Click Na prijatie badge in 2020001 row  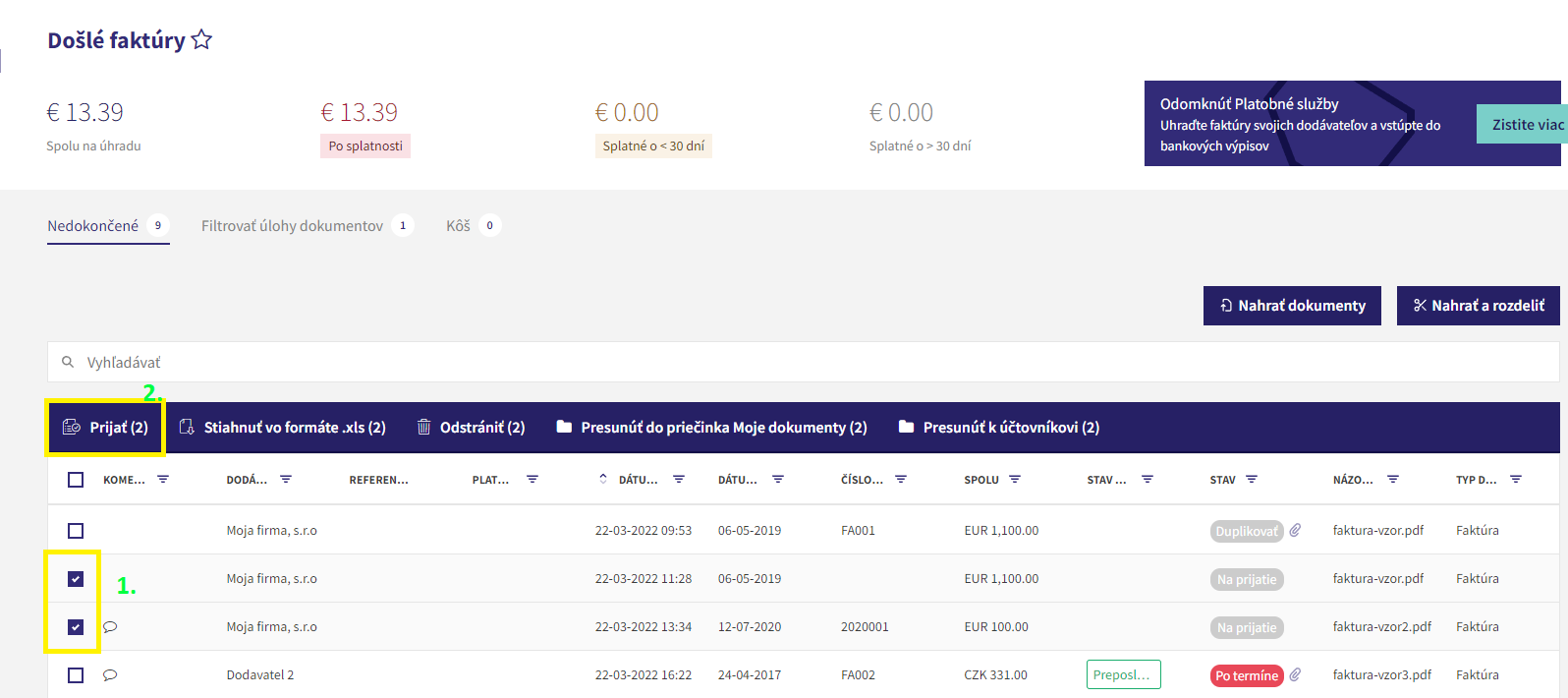[1247, 627]
